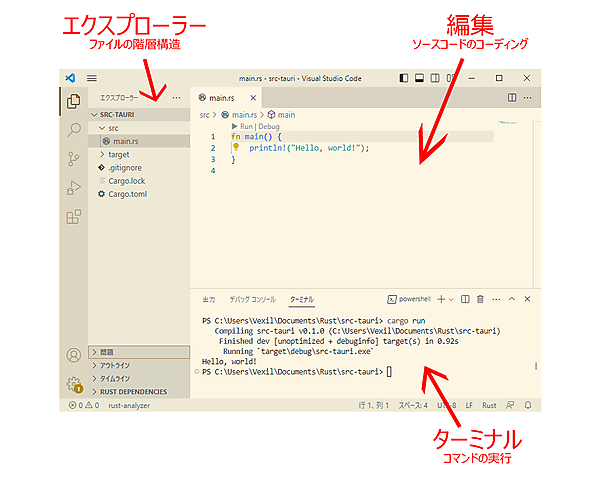600x480 pixels.
Task: Click the Accounts icon in activity bar
Action: point(73,355)
